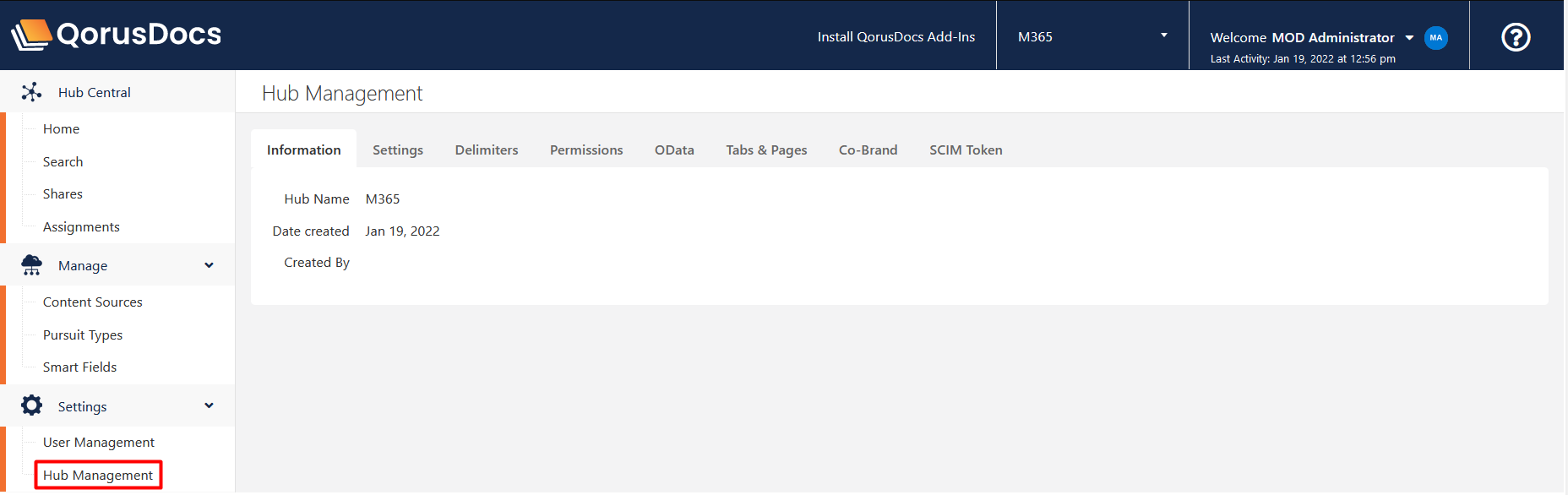Click the Manage cloud icon
Viewport: 1568px width, 495px height.
pyautogui.click(x=31, y=265)
